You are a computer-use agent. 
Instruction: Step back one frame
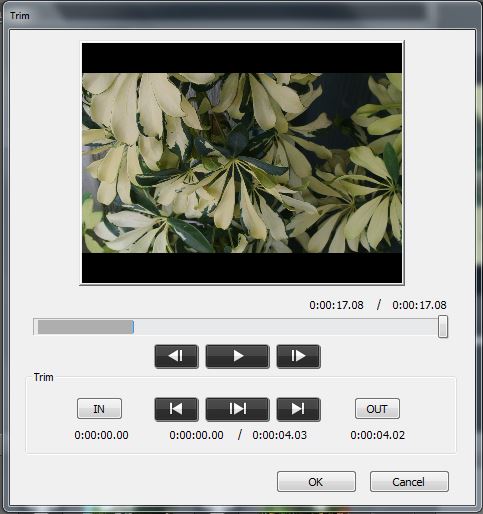pos(177,356)
